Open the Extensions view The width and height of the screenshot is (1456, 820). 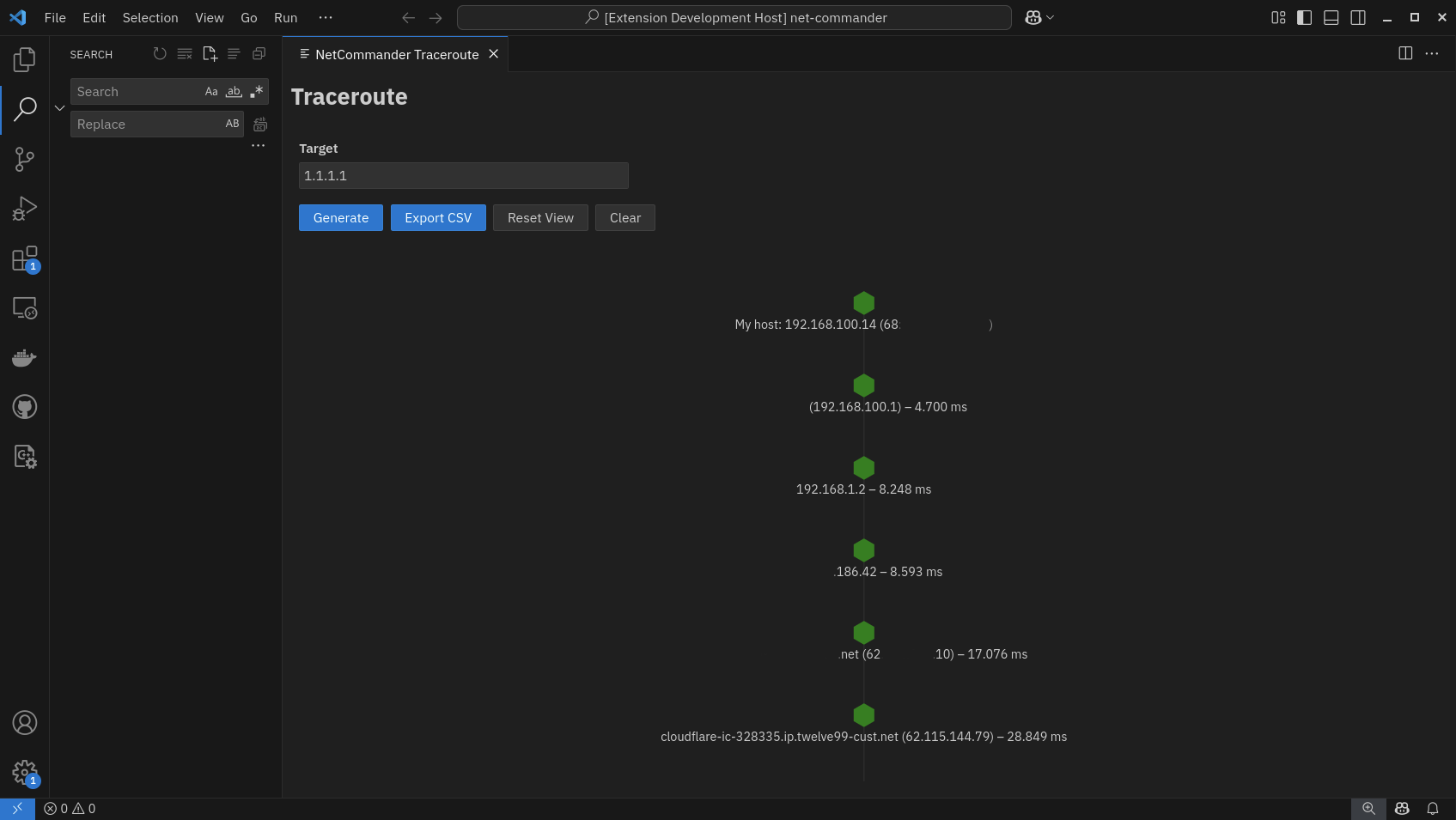pos(24,259)
